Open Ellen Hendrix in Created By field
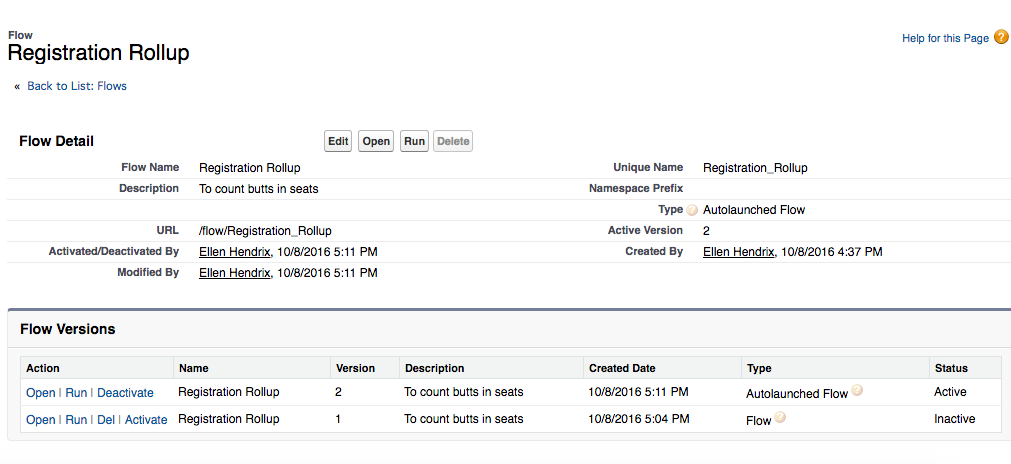Screen dimensions: 1011x464 (x=739, y=251)
